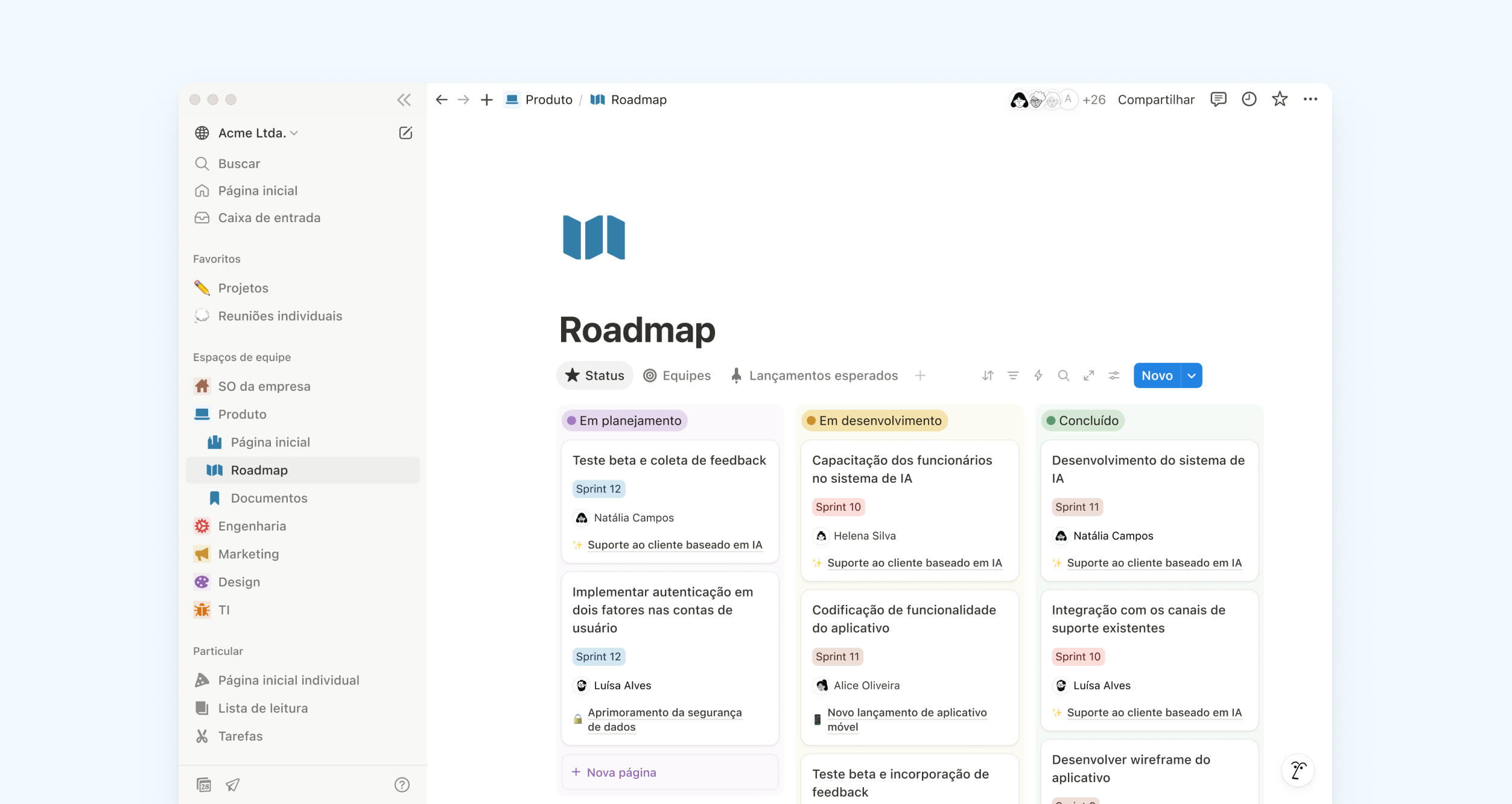Viewport: 1512px width, 804px height.
Task: Open the dropdown arrow beside Novo
Action: (x=1192, y=375)
